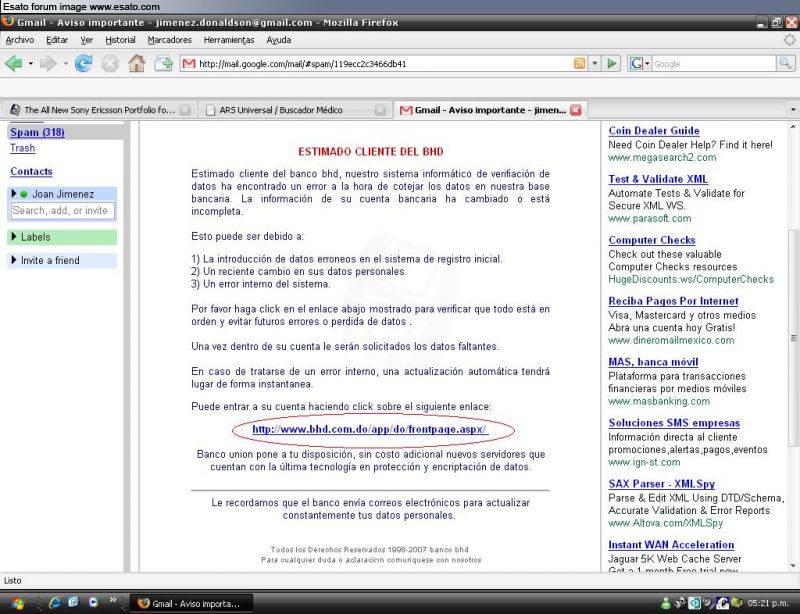Go back with the green Back arrow
Screen dimensions: 800x614
[x=13, y=64]
